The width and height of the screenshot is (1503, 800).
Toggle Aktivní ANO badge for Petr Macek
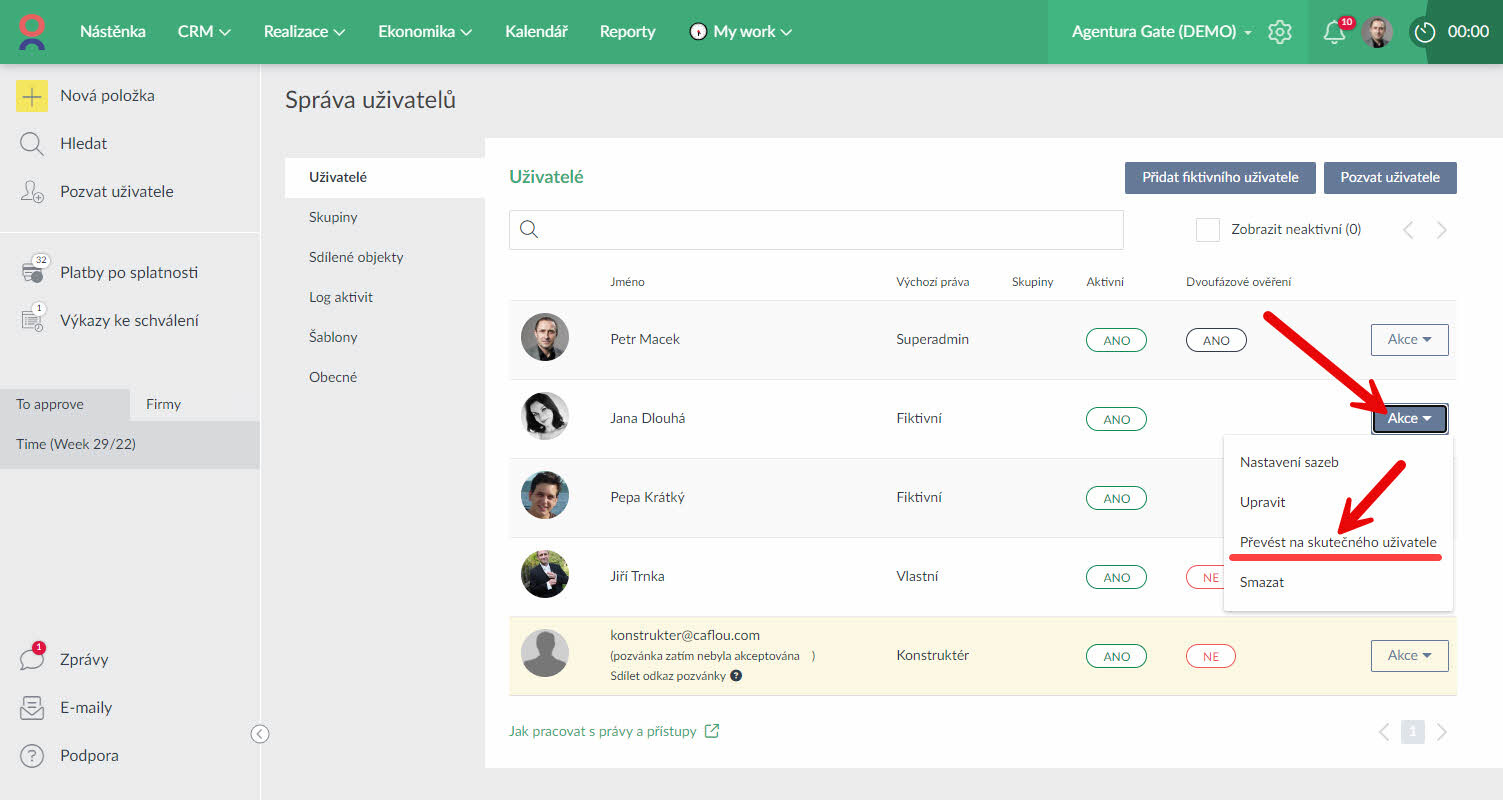(1116, 341)
